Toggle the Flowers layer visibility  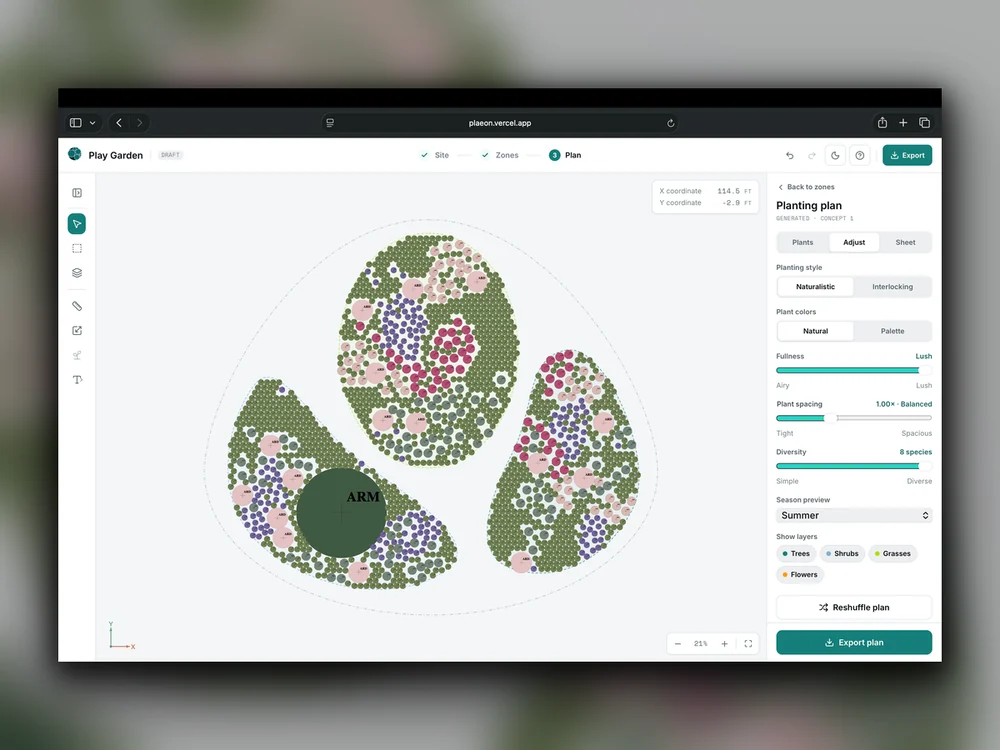tap(800, 575)
